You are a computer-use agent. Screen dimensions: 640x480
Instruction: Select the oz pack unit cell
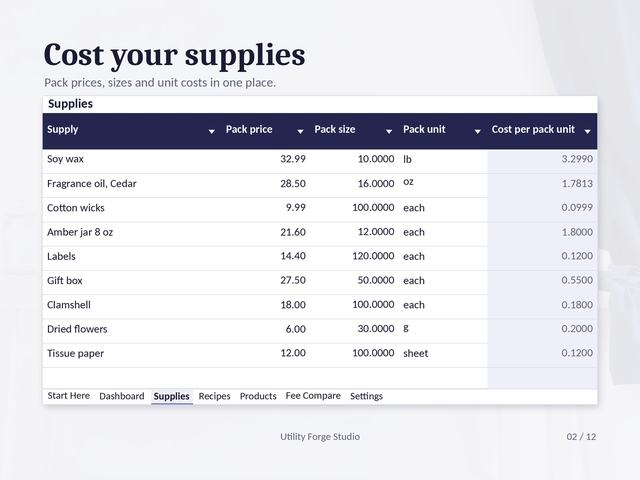click(x=443, y=184)
